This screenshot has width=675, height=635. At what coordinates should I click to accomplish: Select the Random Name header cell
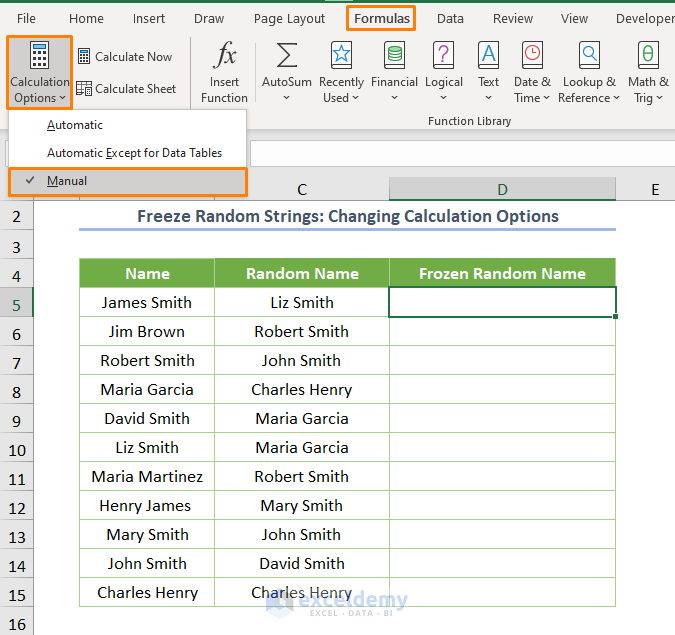(x=302, y=273)
